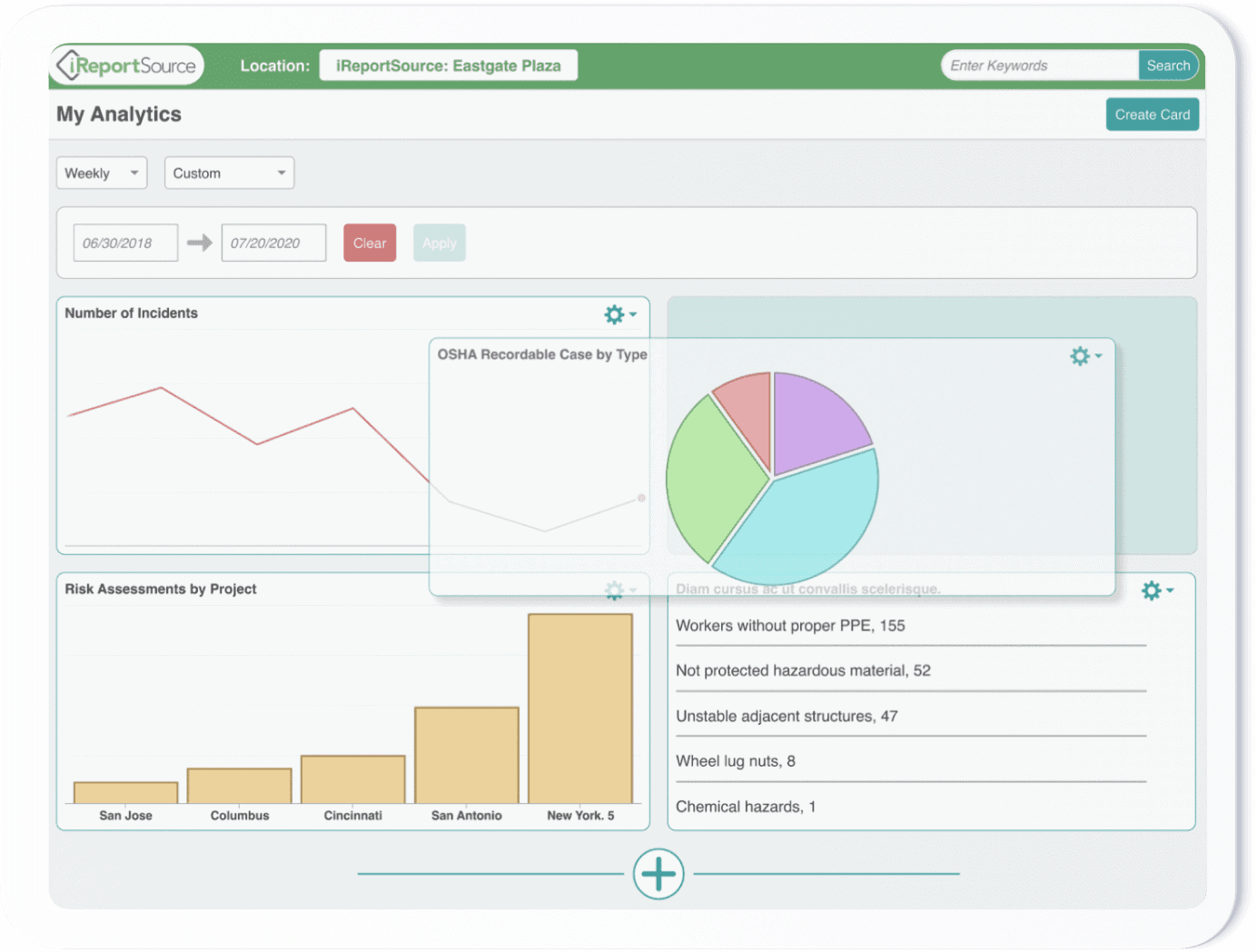Click the Apply button
Viewport: 1257px width, 952px height.
coord(440,243)
